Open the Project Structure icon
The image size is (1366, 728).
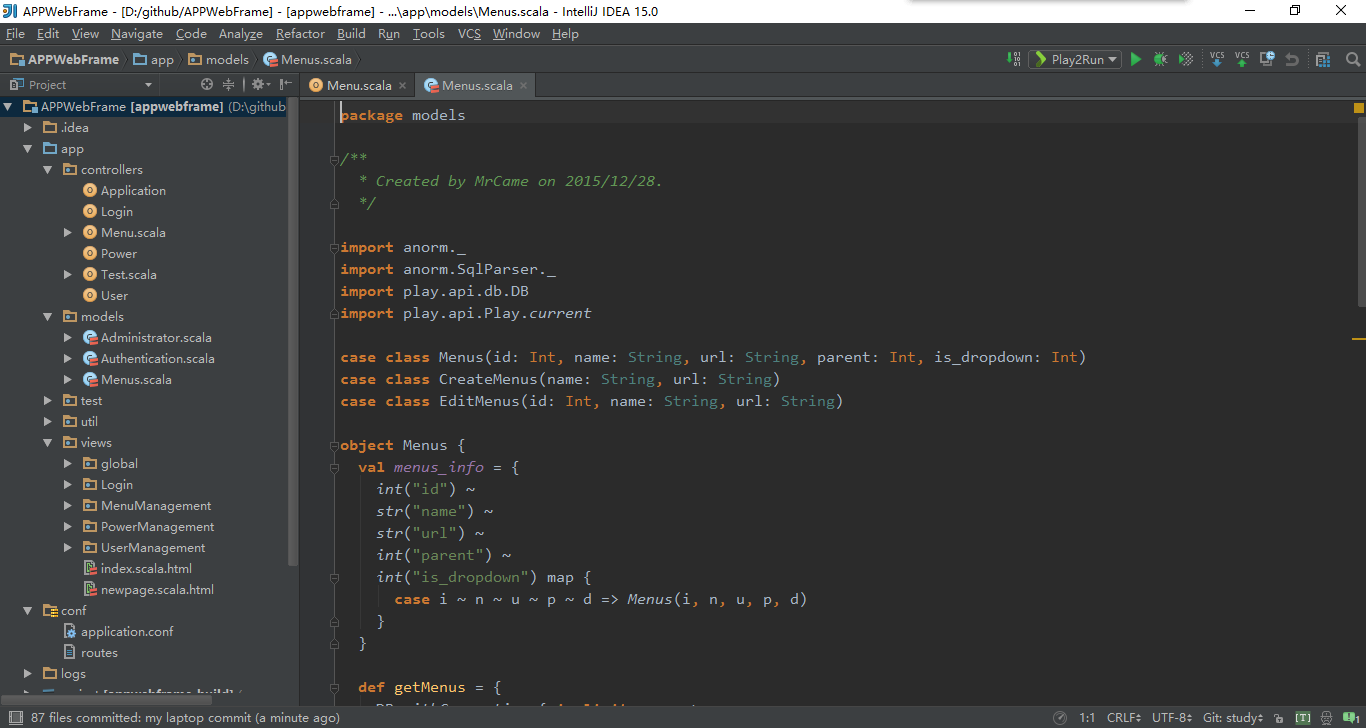tap(1323, 60)
